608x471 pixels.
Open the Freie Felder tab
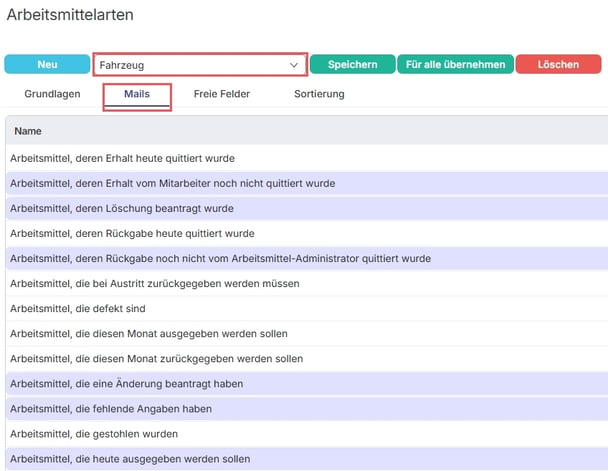(x=221, y=94)
